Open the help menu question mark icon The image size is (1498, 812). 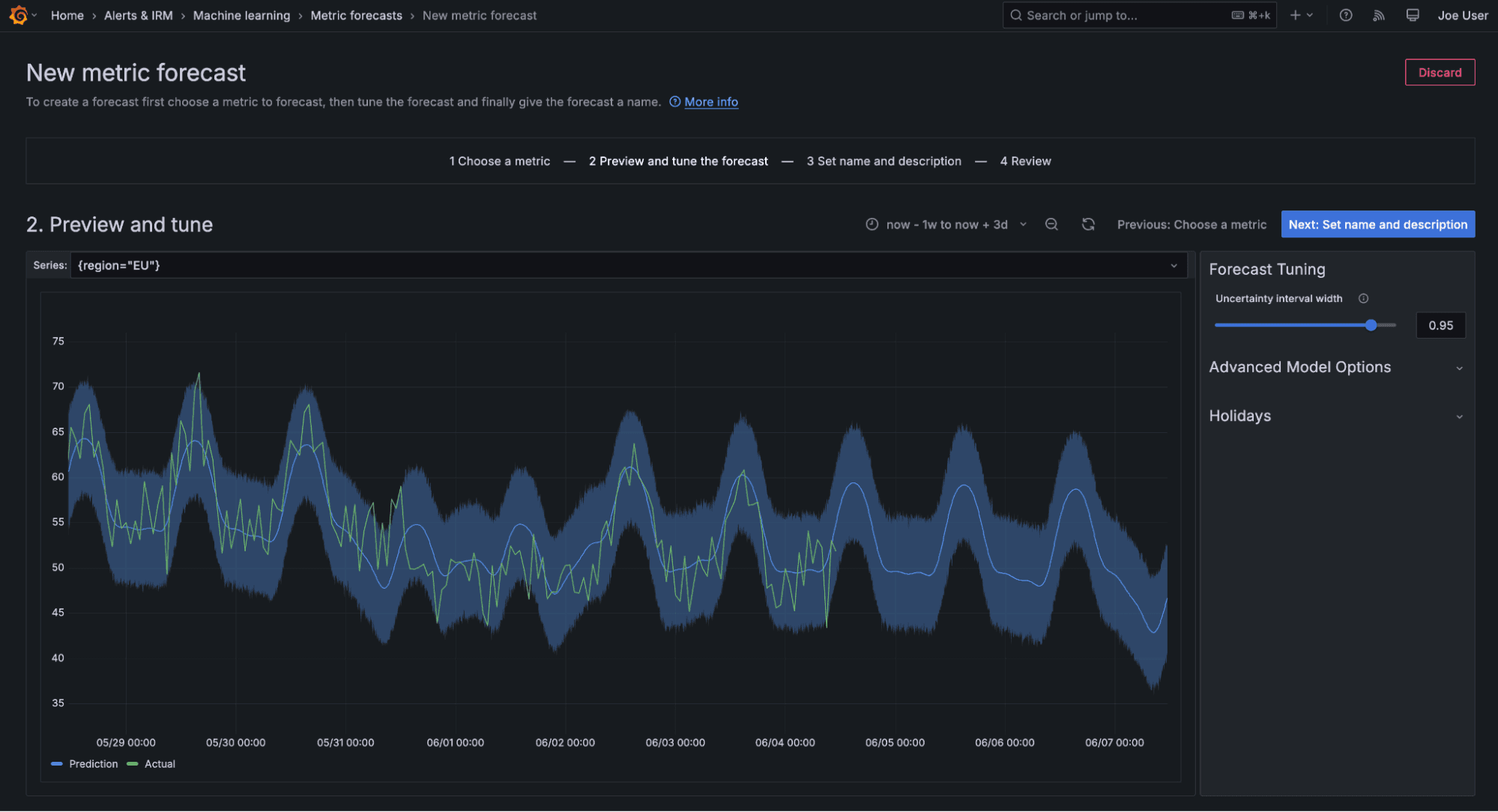(1345, 15)
